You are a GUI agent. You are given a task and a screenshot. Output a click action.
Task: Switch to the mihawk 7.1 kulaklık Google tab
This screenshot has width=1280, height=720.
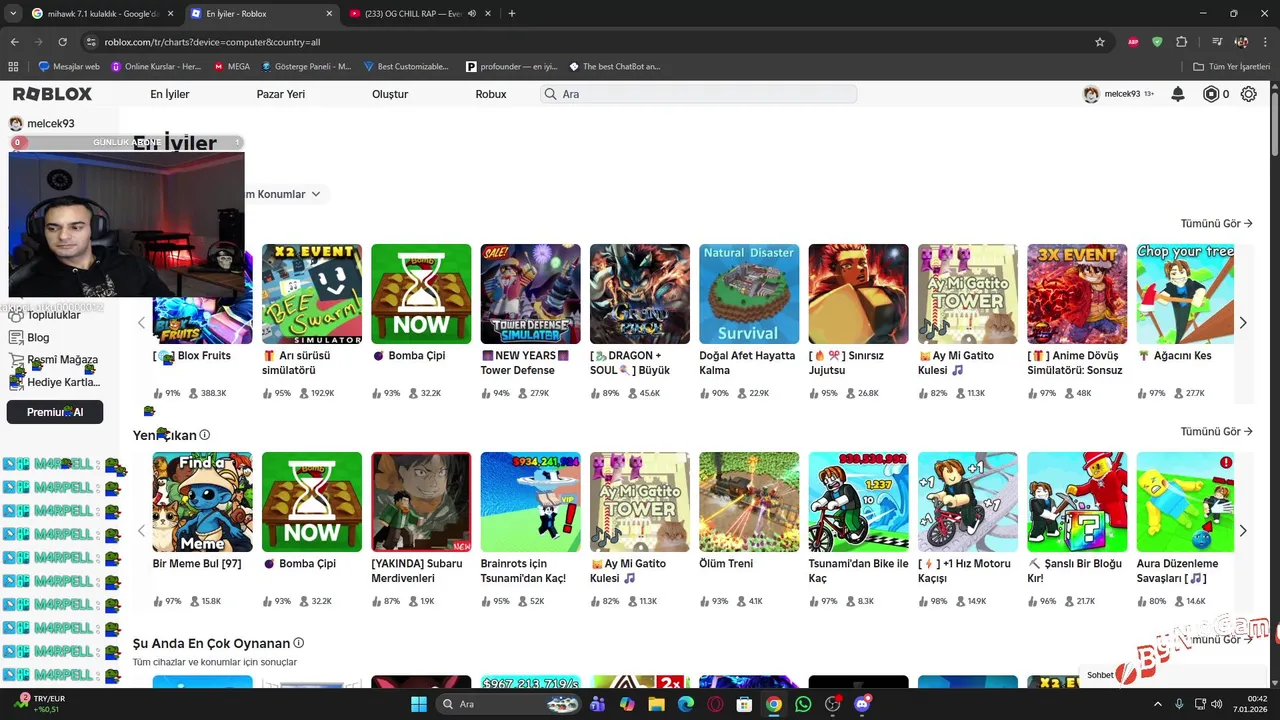click(x=102, y=14)
